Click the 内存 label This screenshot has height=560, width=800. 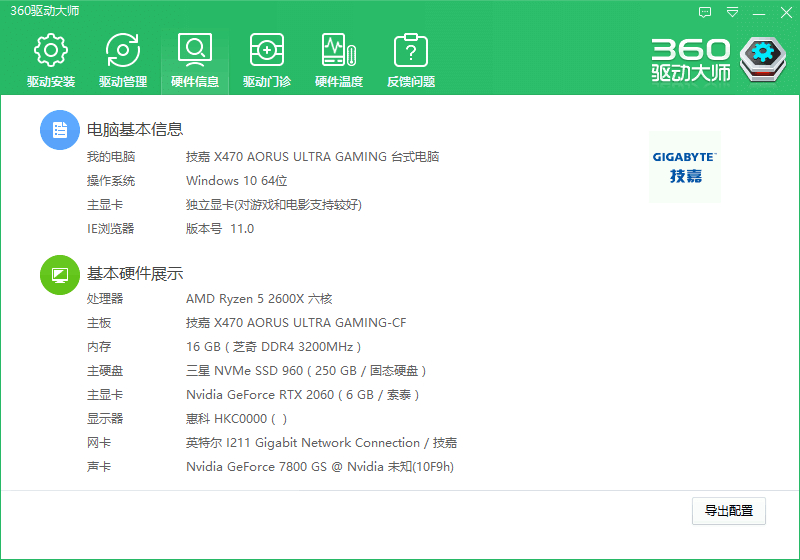(99, 347)
